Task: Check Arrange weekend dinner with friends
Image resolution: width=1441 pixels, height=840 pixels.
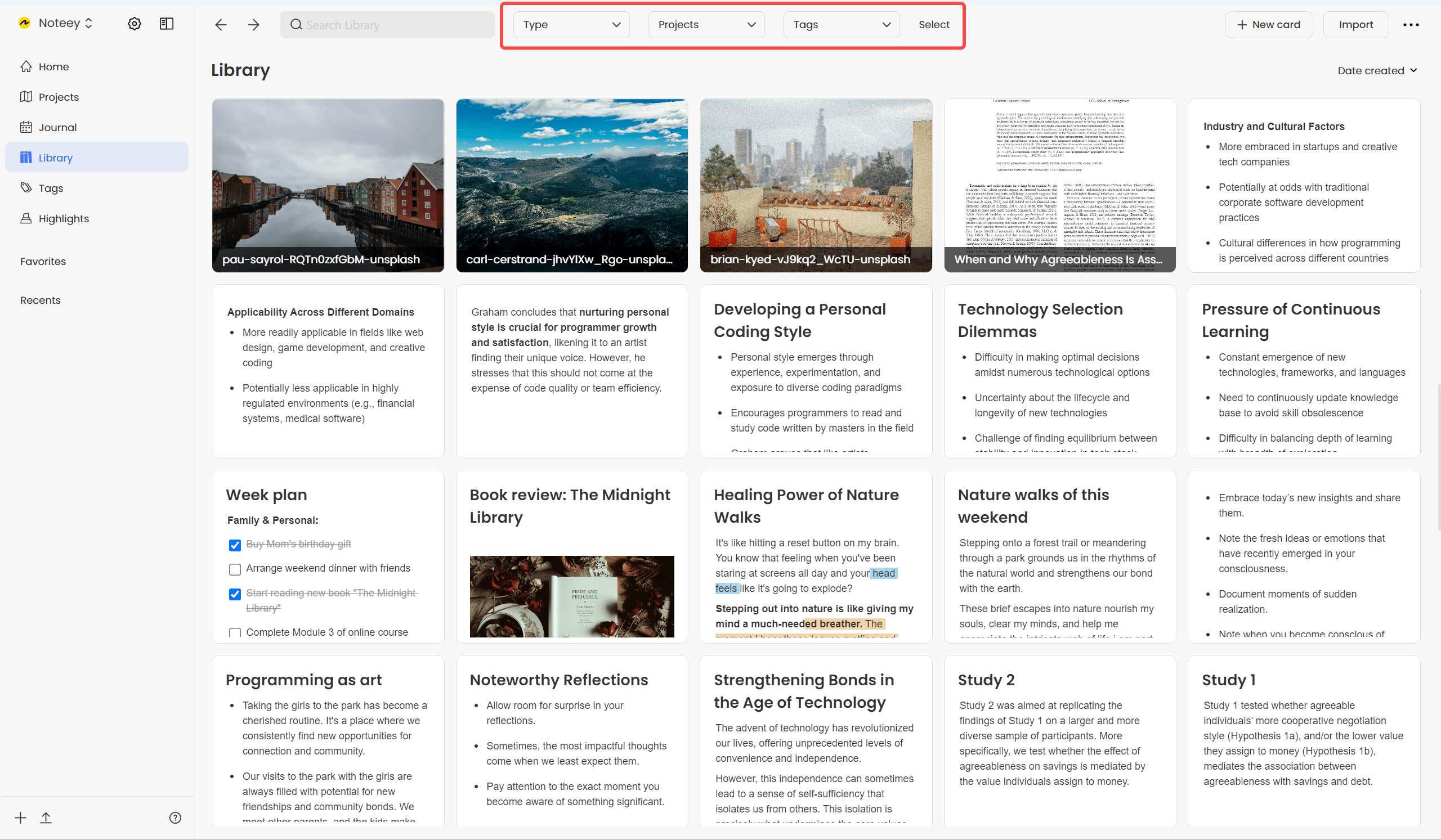Action: pyautogui.click(x=235, y=569)
